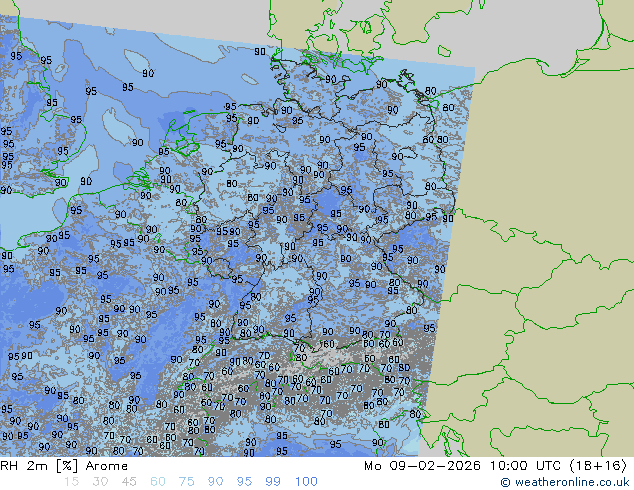634x490 pixels.
Task: Click the '10:00 UTC' time label
Action: [x=526, y=466]
